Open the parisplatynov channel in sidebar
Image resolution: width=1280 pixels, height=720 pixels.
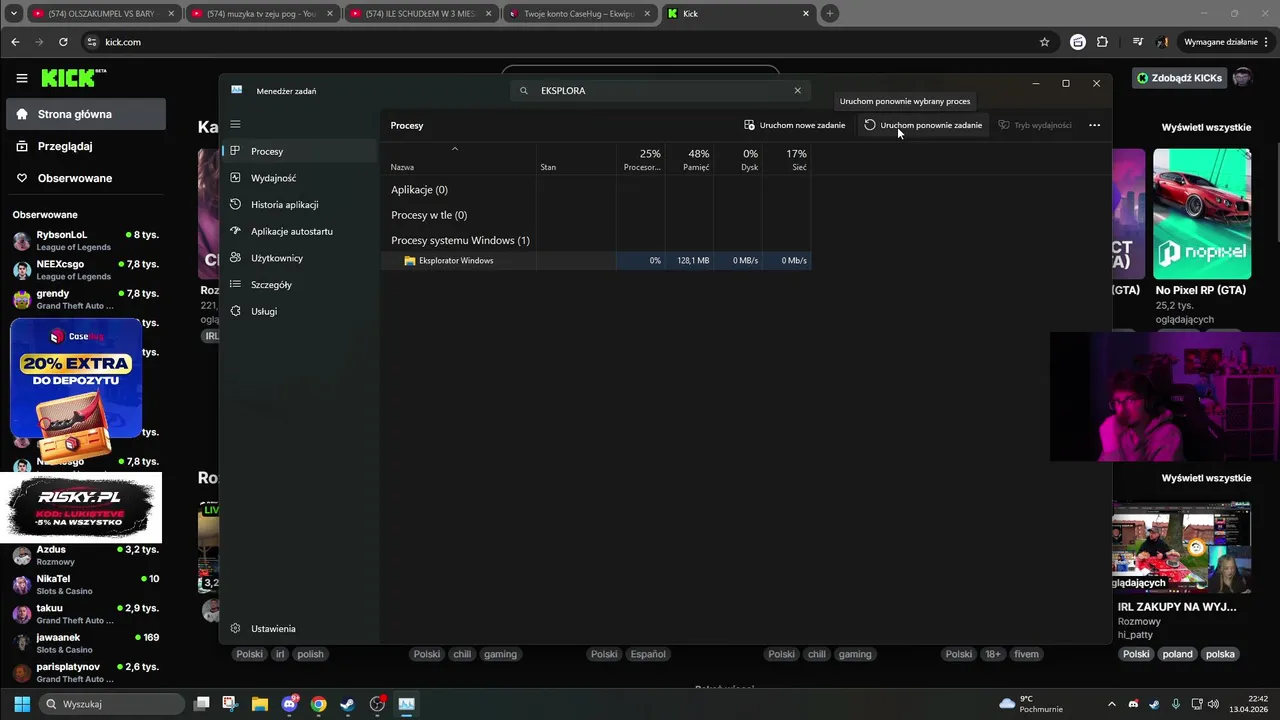click(86, 672)
